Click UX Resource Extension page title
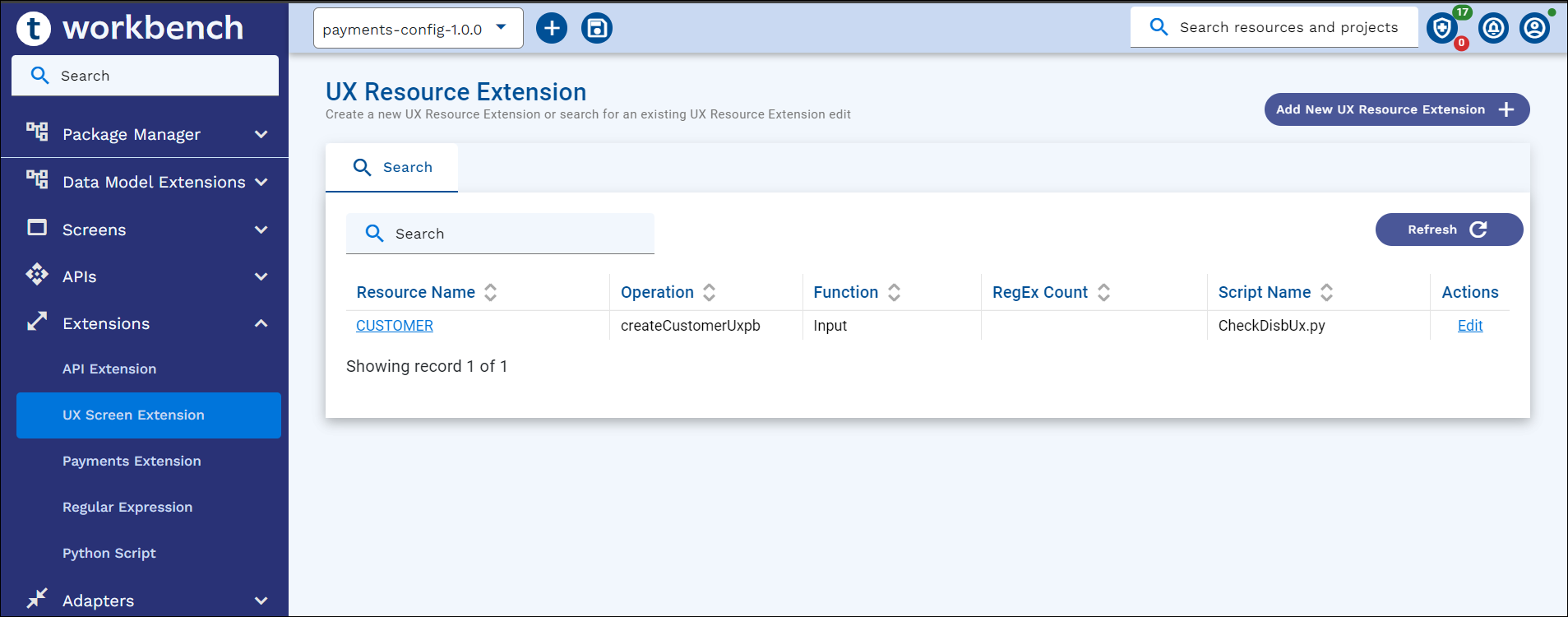1568x617 pixels. [x=456, y=91]
